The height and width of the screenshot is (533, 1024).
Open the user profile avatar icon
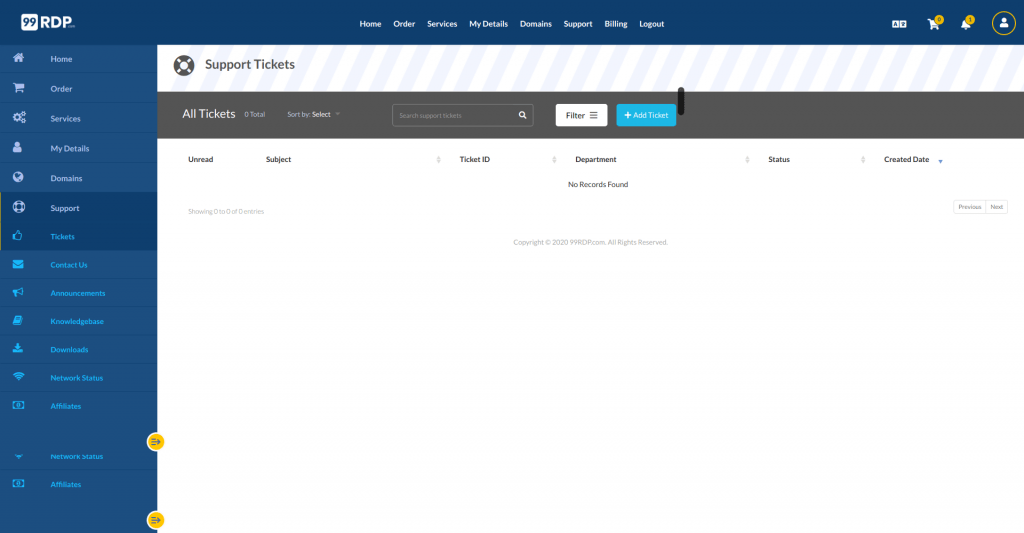[x=1003, y=23]
